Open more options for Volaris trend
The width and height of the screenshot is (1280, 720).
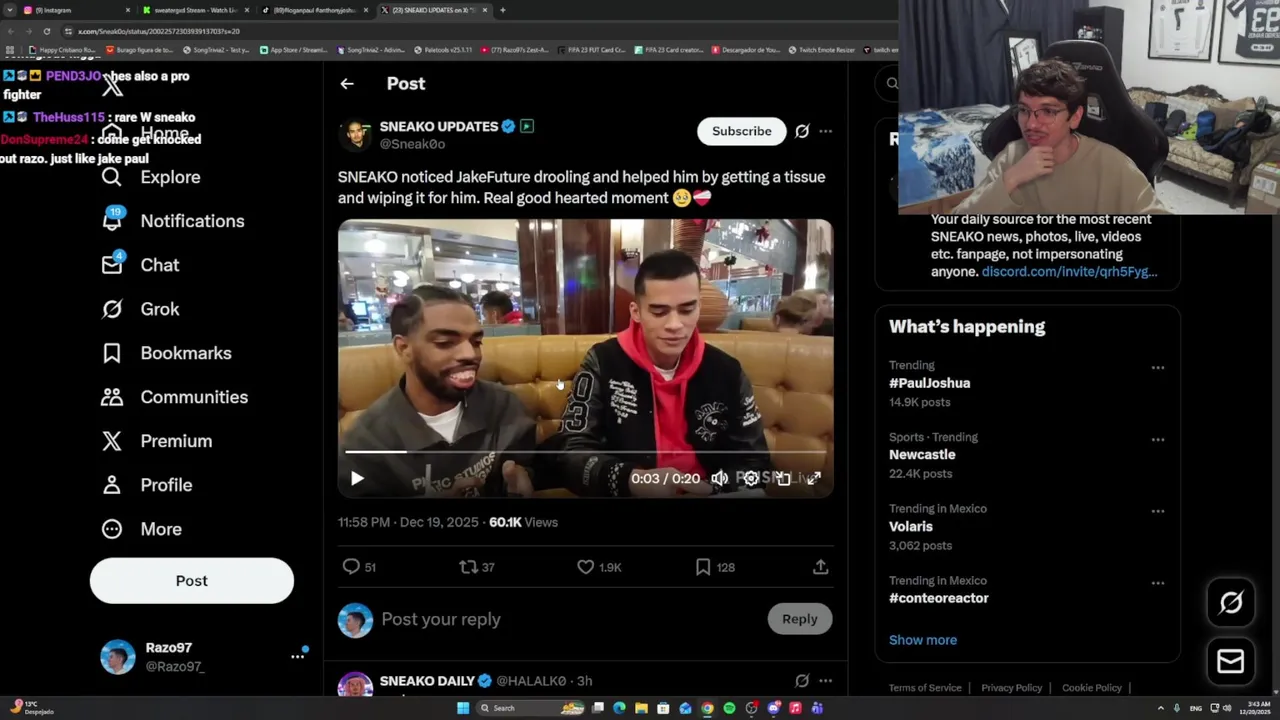tap(1158, 511)
